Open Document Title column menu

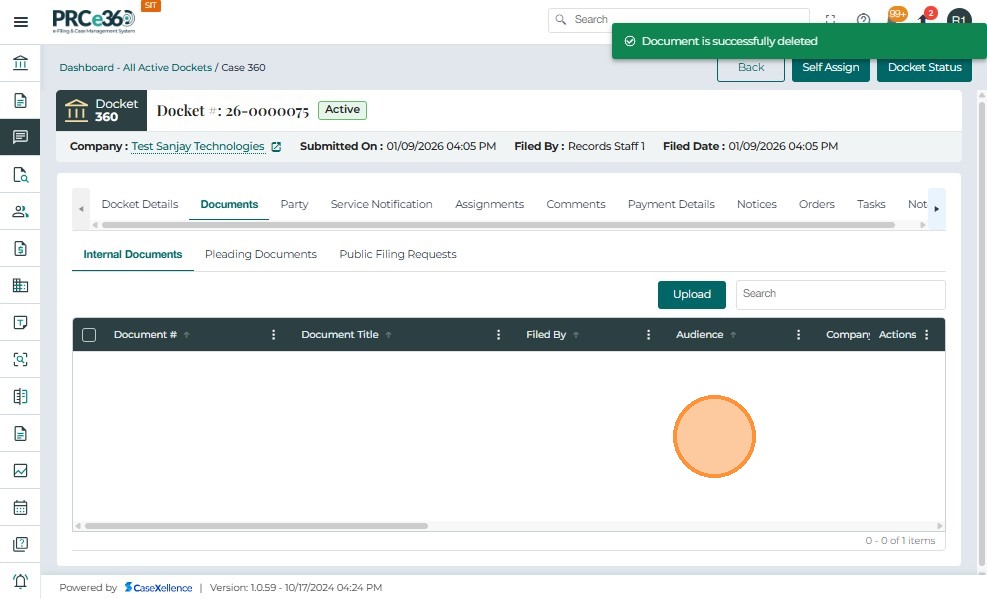pyautogui.click(x=499, y=335)
